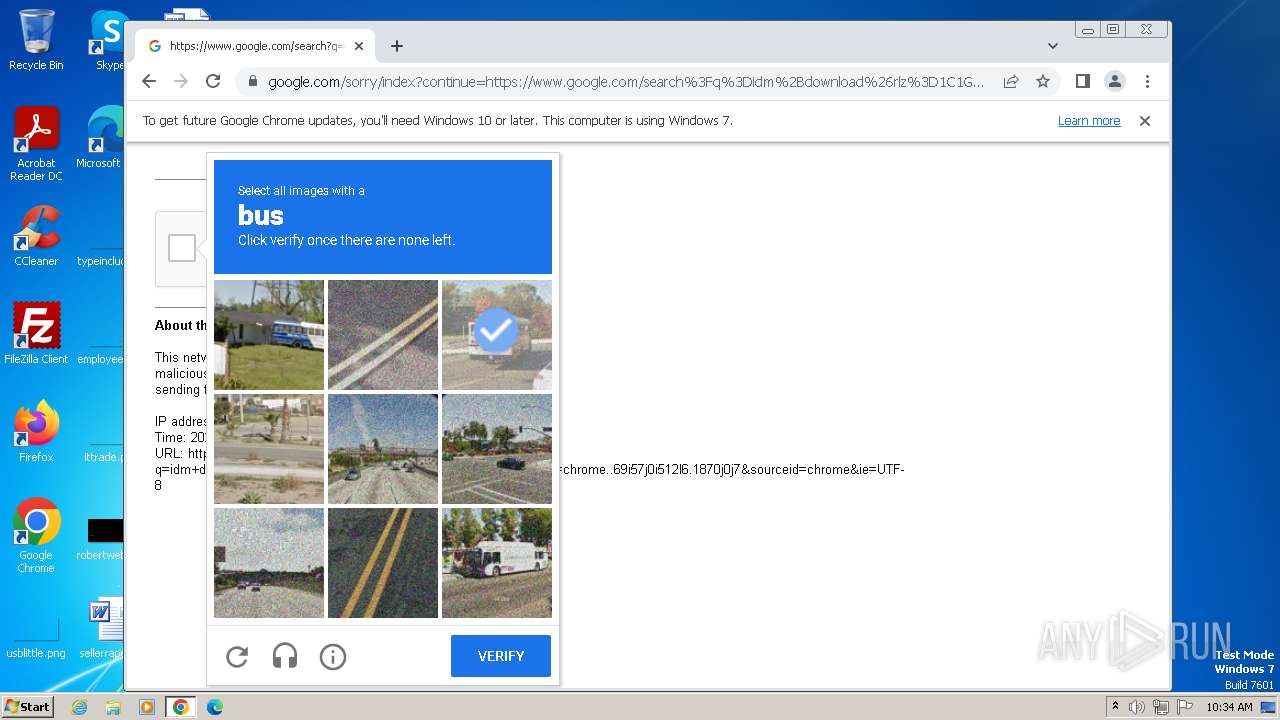Open Internet Explorer from the taskbar

click(80, 707)
